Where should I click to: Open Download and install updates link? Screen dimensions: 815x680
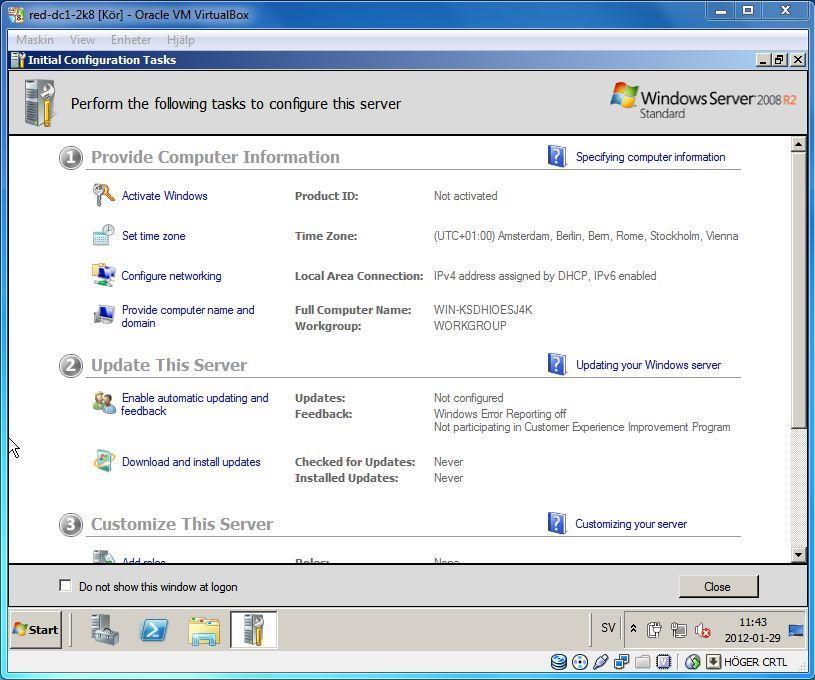coord(191,462)
